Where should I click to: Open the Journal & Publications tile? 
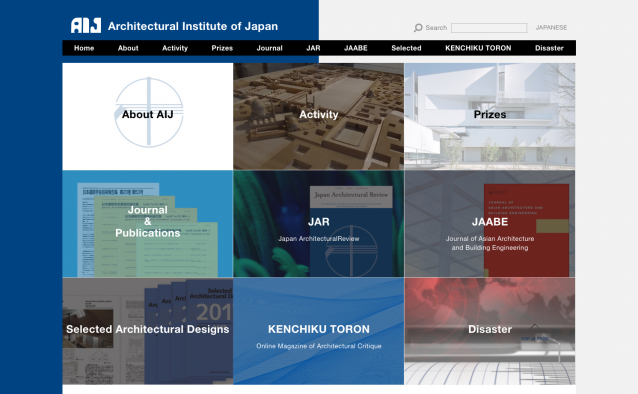[148, 224]
